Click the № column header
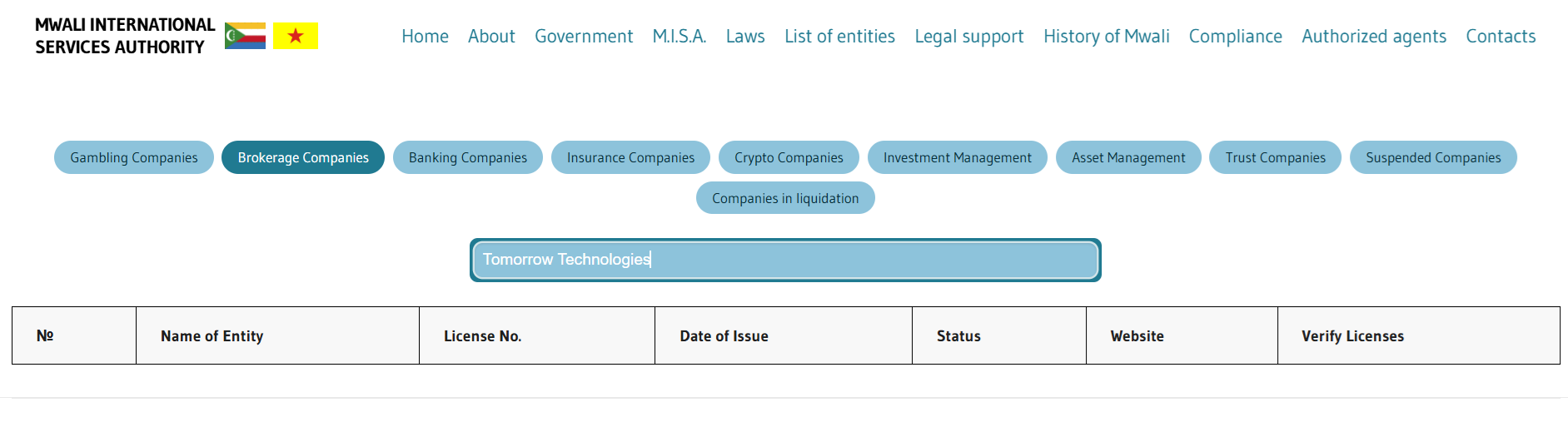 [x=74, y=335]
